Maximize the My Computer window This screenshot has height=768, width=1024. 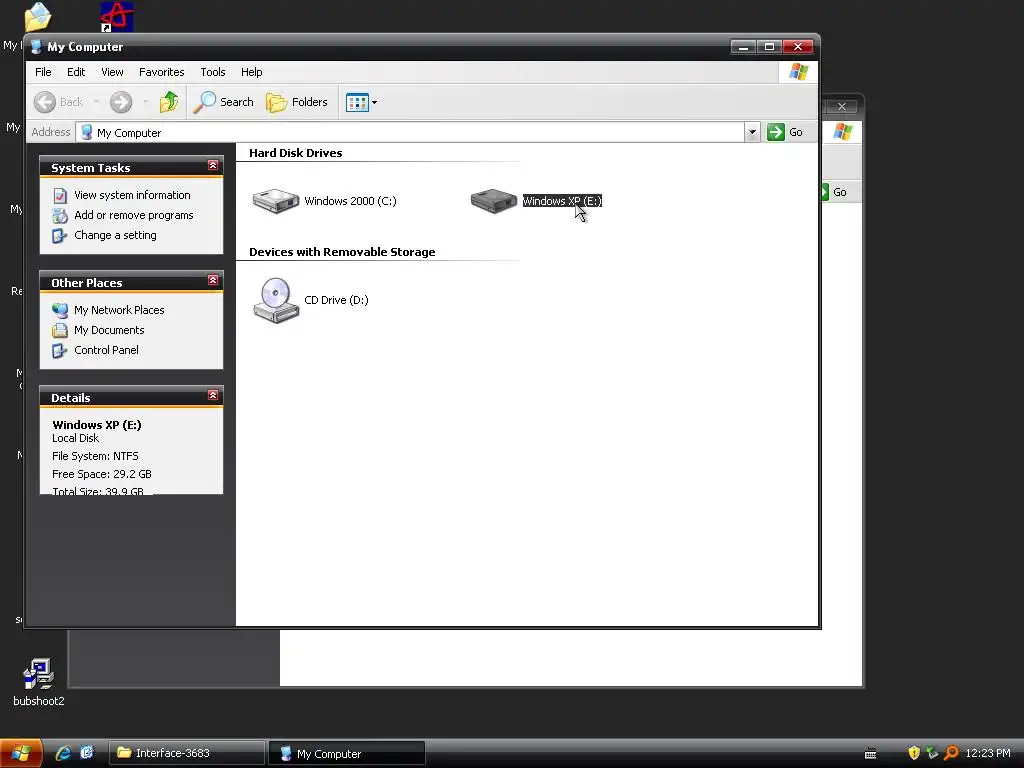pos(770,47)
